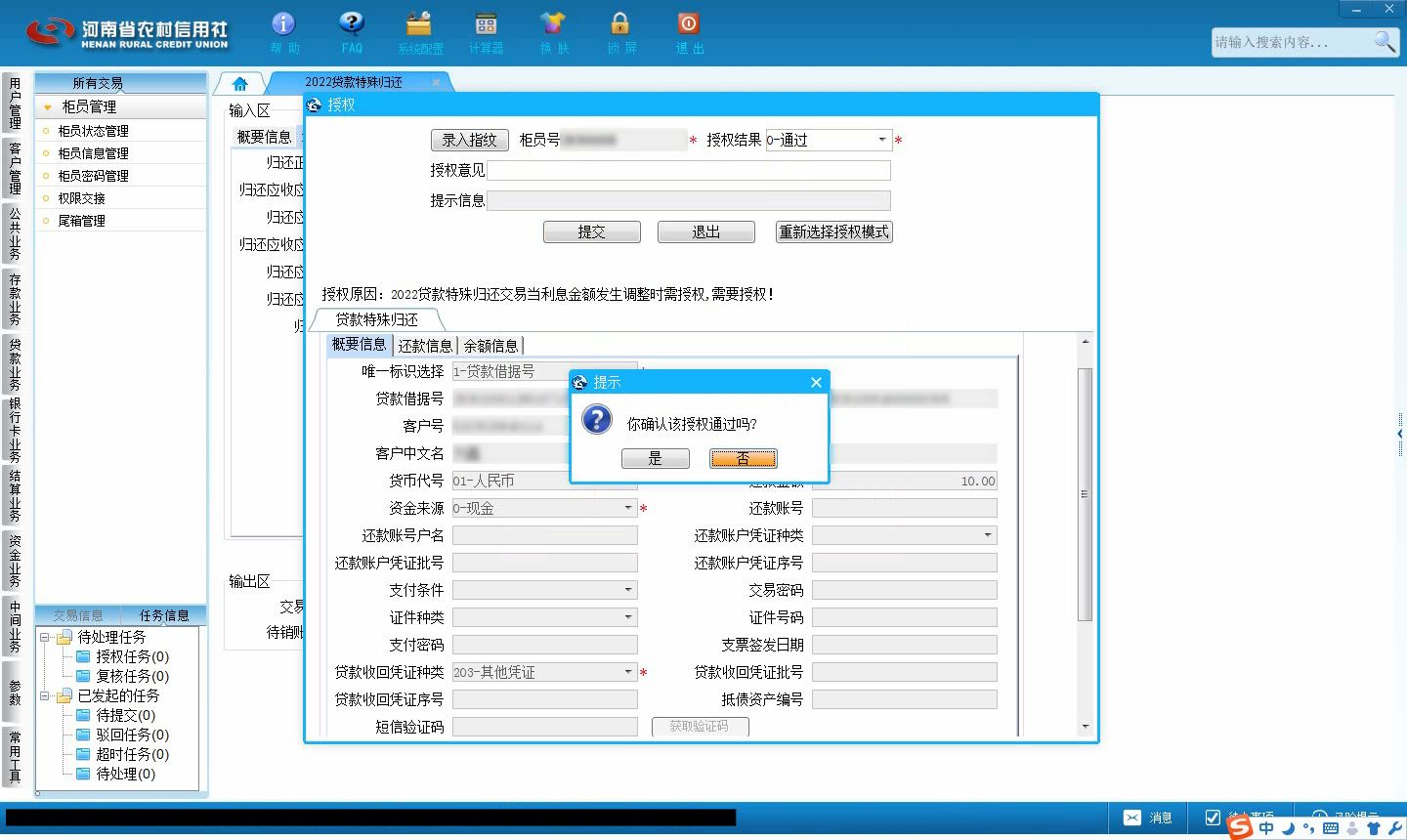Open the 贷款业务 side tab
The width and height of the screenshot is (1407, 840).
tap(15, 364)
